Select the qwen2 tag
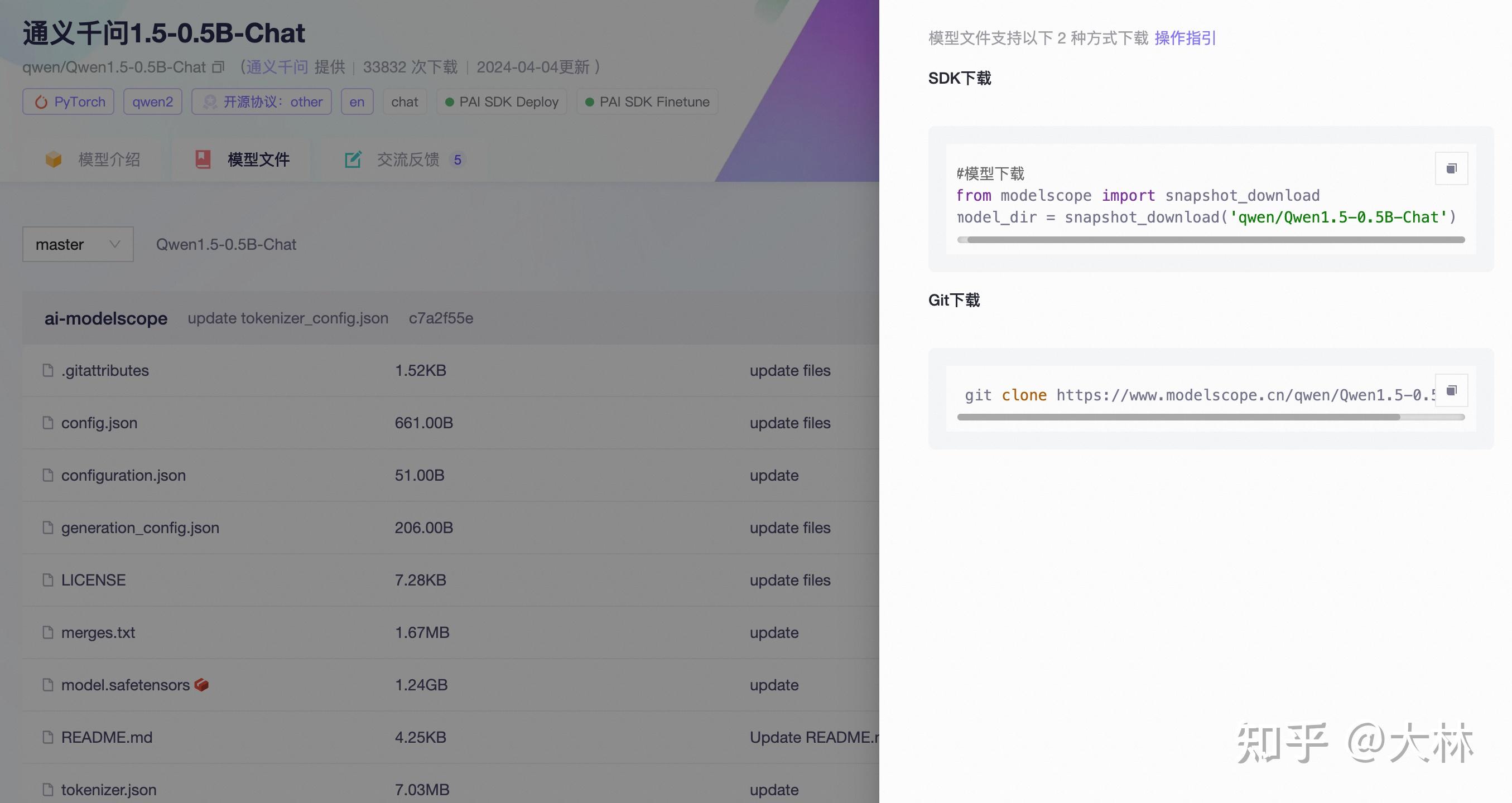The width and height of the screenshot is (1512, 803). (x=153, y=102)
